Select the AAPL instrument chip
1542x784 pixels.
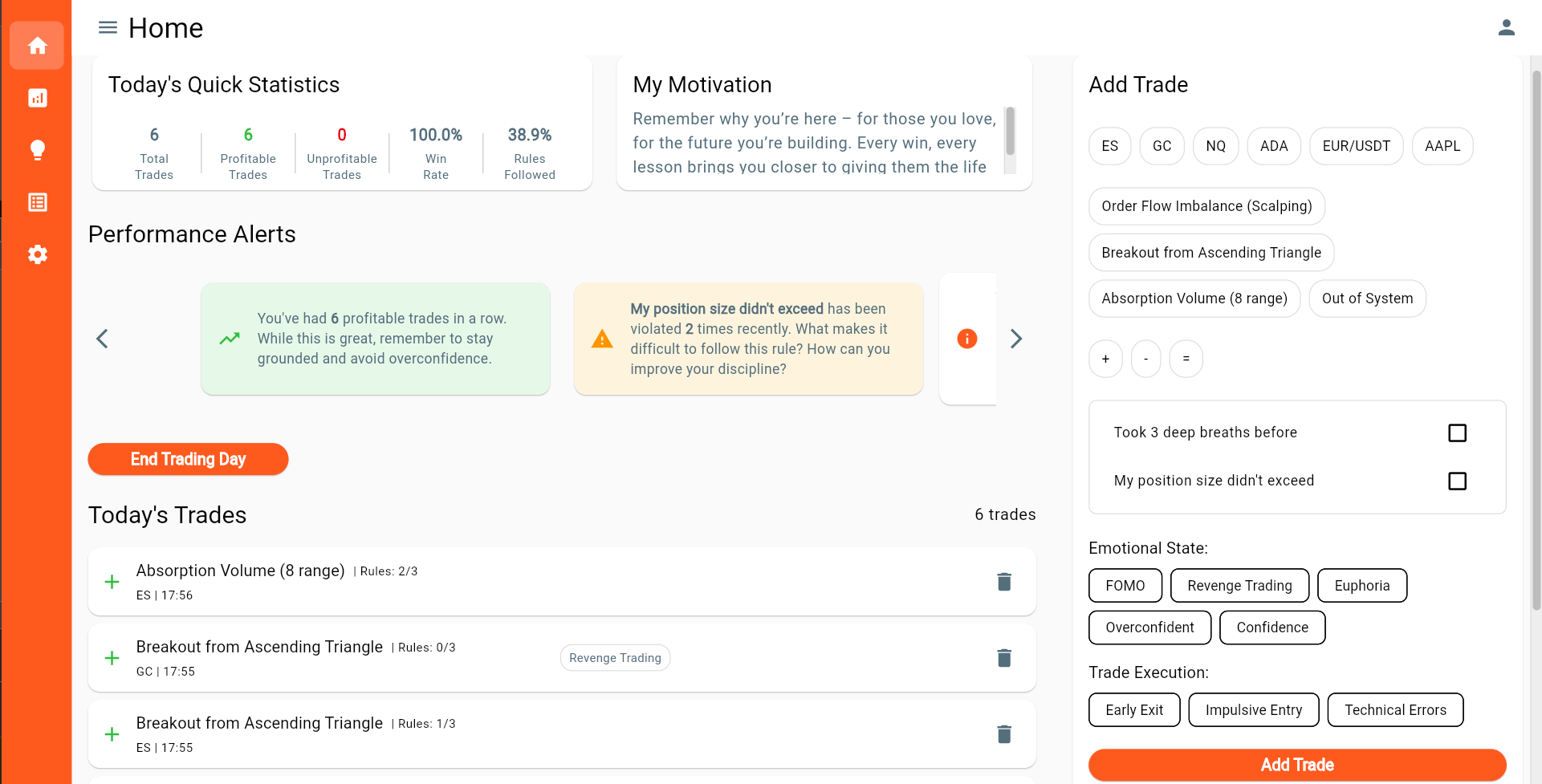(1442, 146)
